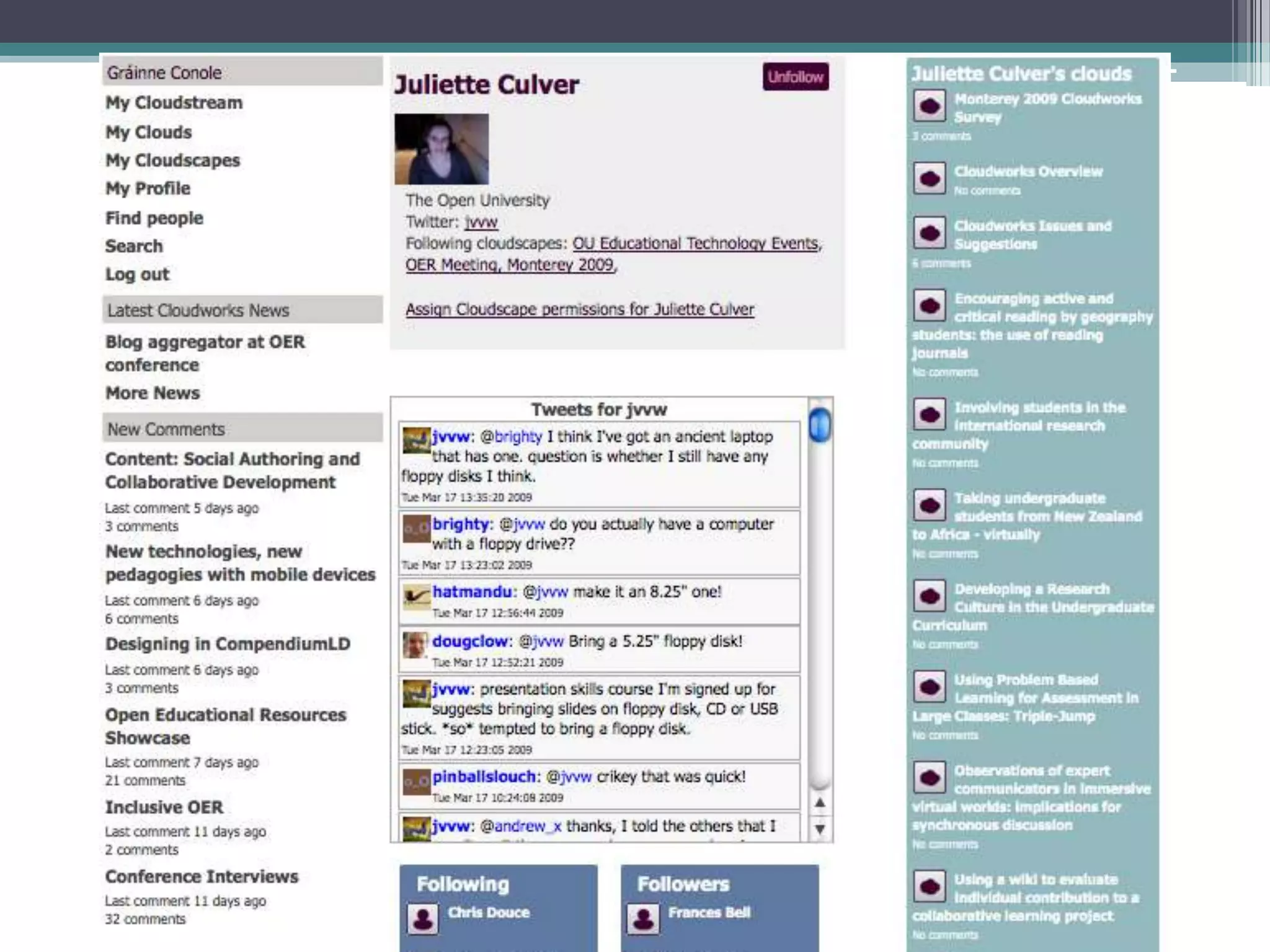Click Chris Douce's user avatar icon
This screenshot has height=952, width=1270.
pos(423,919)
